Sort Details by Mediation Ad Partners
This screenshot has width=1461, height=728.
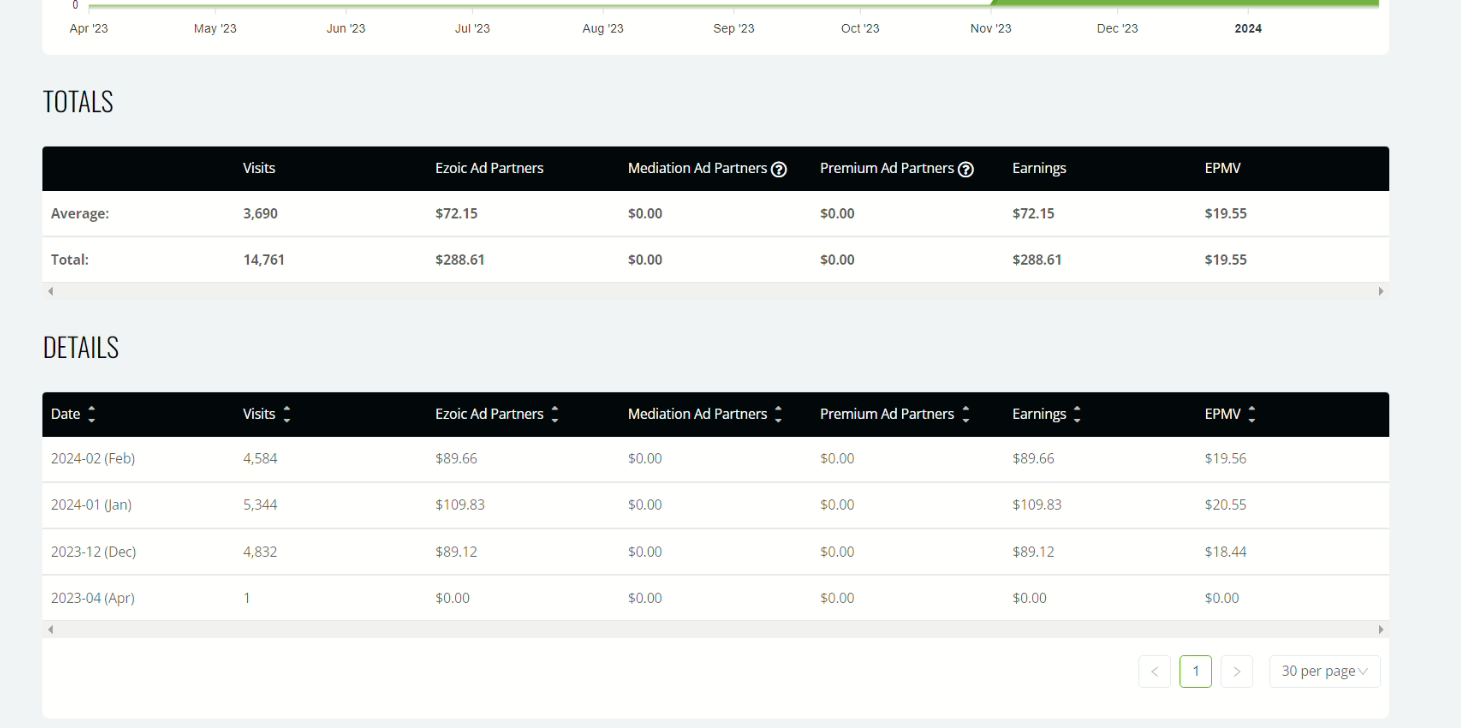click(x=778, y=414)
